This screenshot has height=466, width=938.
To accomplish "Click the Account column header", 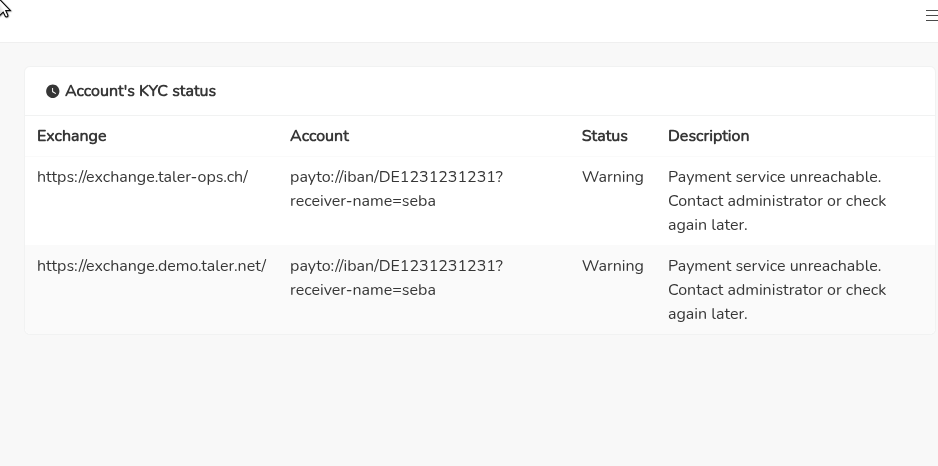I will coord(319,136).
